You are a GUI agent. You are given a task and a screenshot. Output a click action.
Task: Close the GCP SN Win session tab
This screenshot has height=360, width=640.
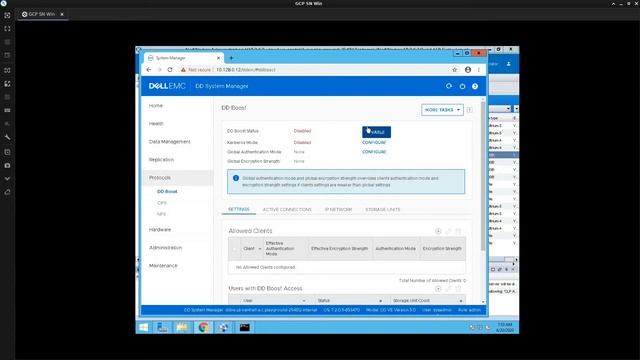coord(62,14)
